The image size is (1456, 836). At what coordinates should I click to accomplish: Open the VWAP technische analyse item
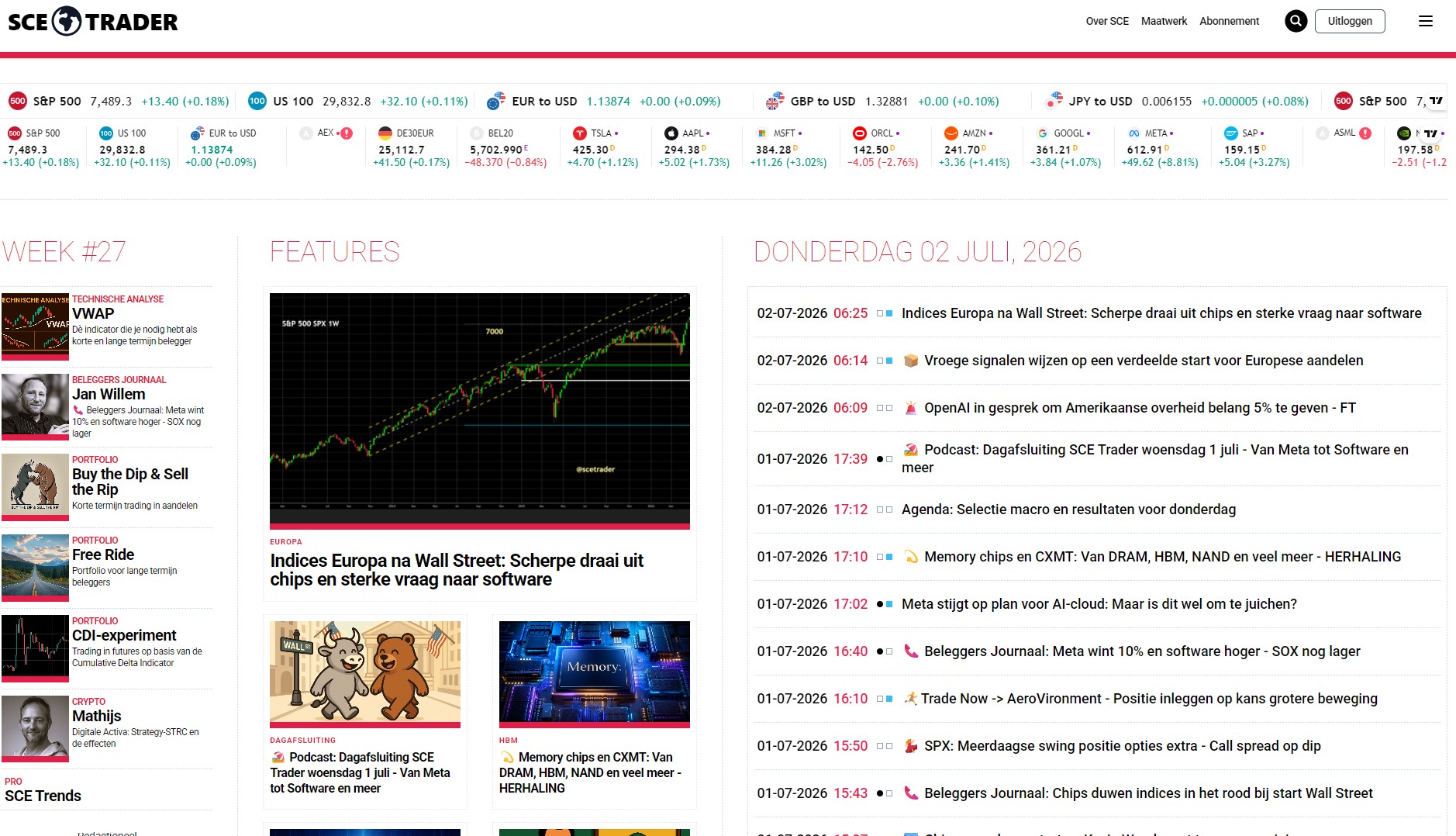106,326
